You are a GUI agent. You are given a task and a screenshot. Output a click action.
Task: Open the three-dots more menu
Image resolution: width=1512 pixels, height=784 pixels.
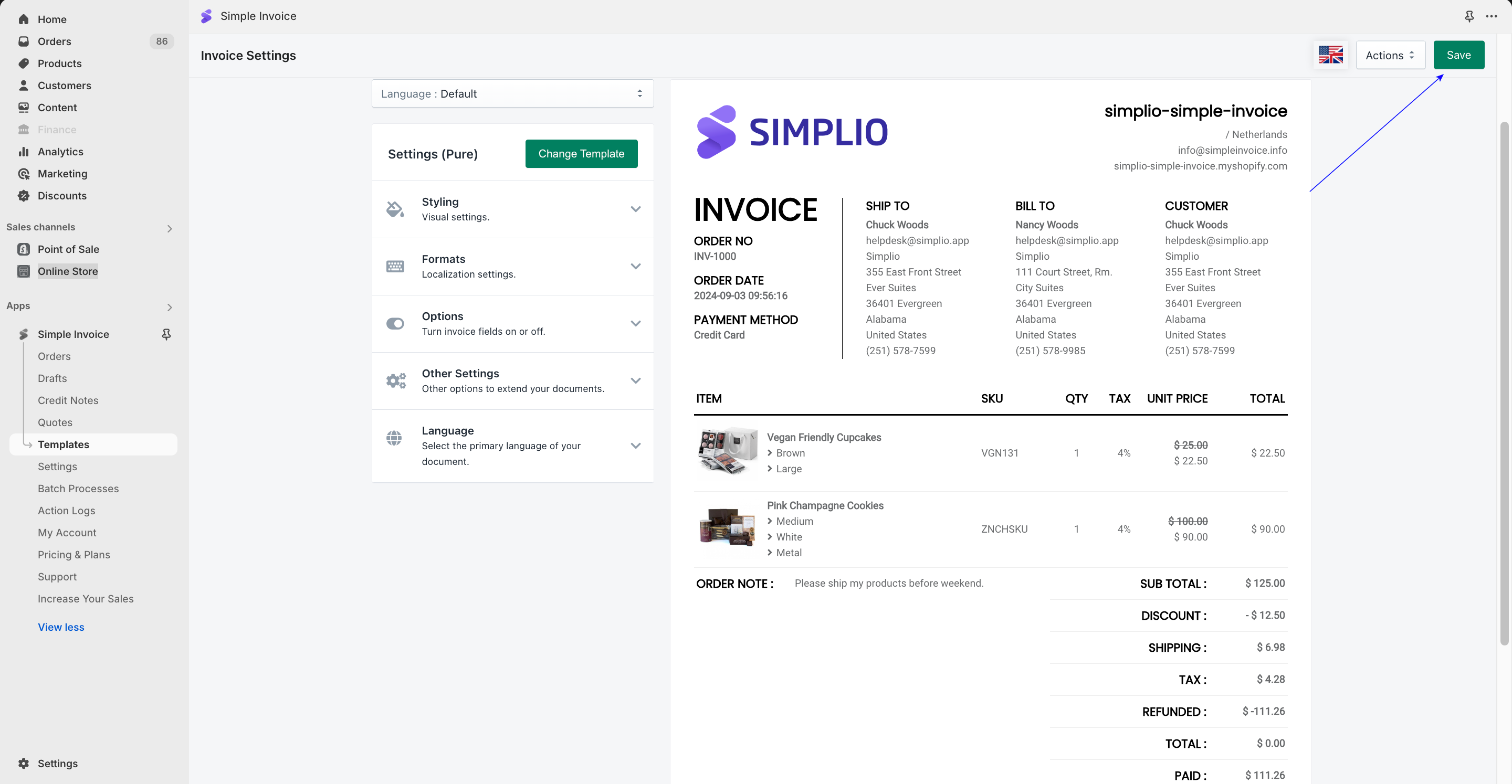click(1491, 16)
